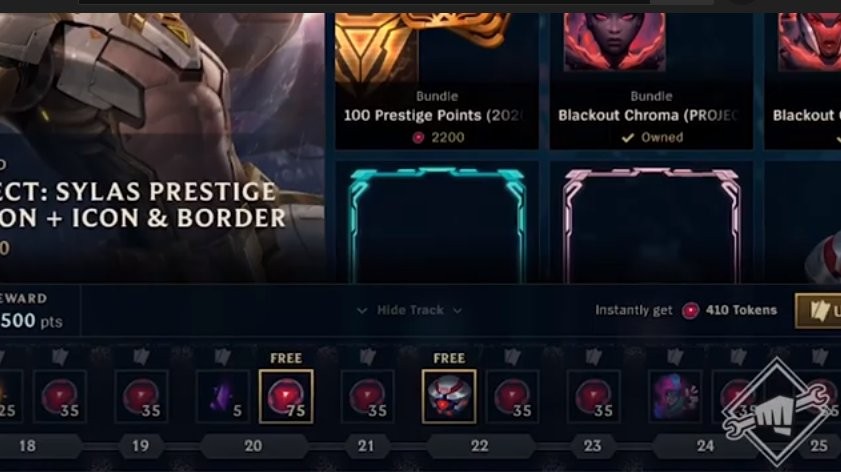Viewport: 841px width, 472px height.
Task: Open the owned Blackout Chroma bundle
Action: tap(651, 80)
